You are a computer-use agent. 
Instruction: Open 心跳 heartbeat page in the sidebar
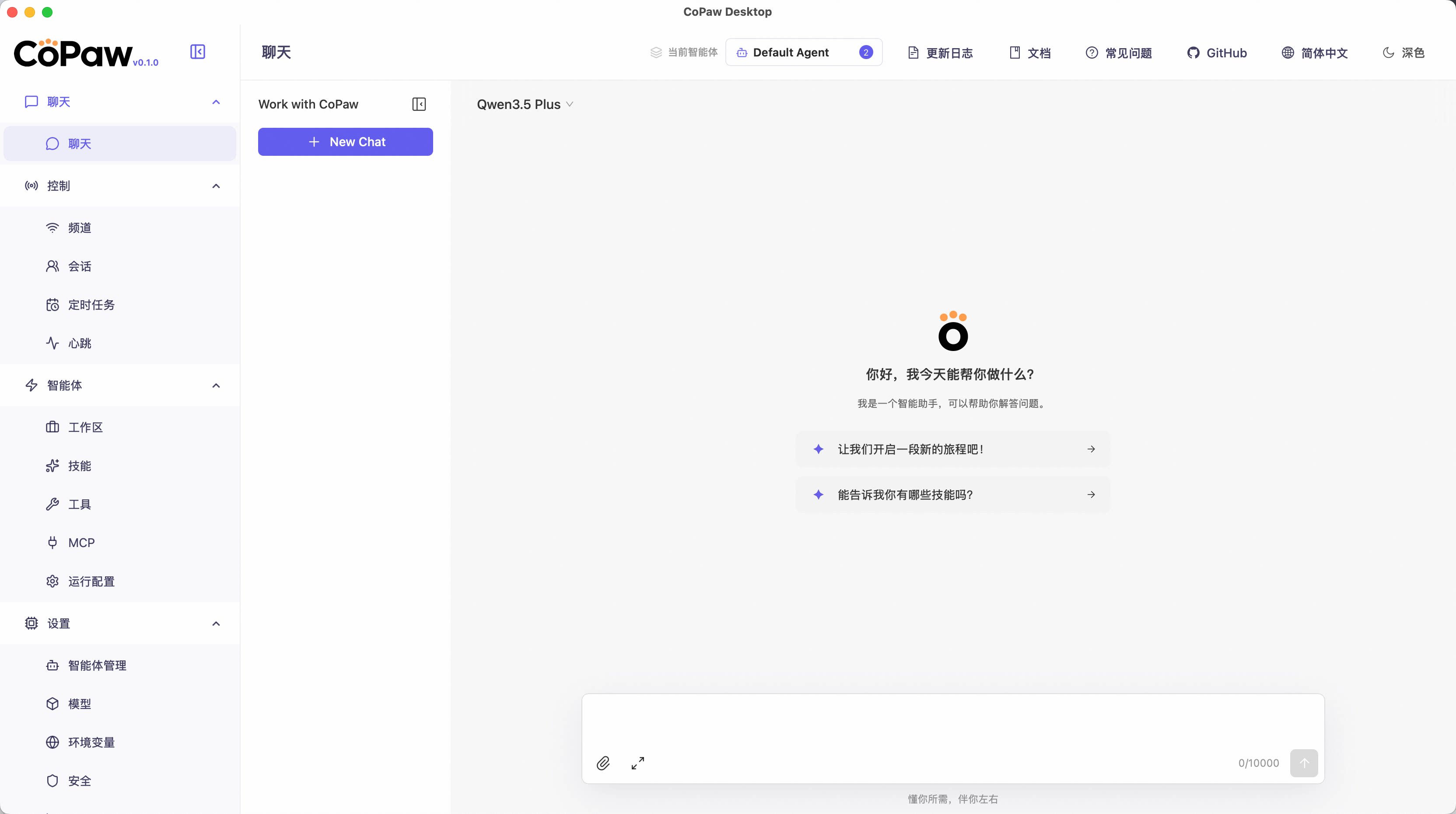point(79,343)
